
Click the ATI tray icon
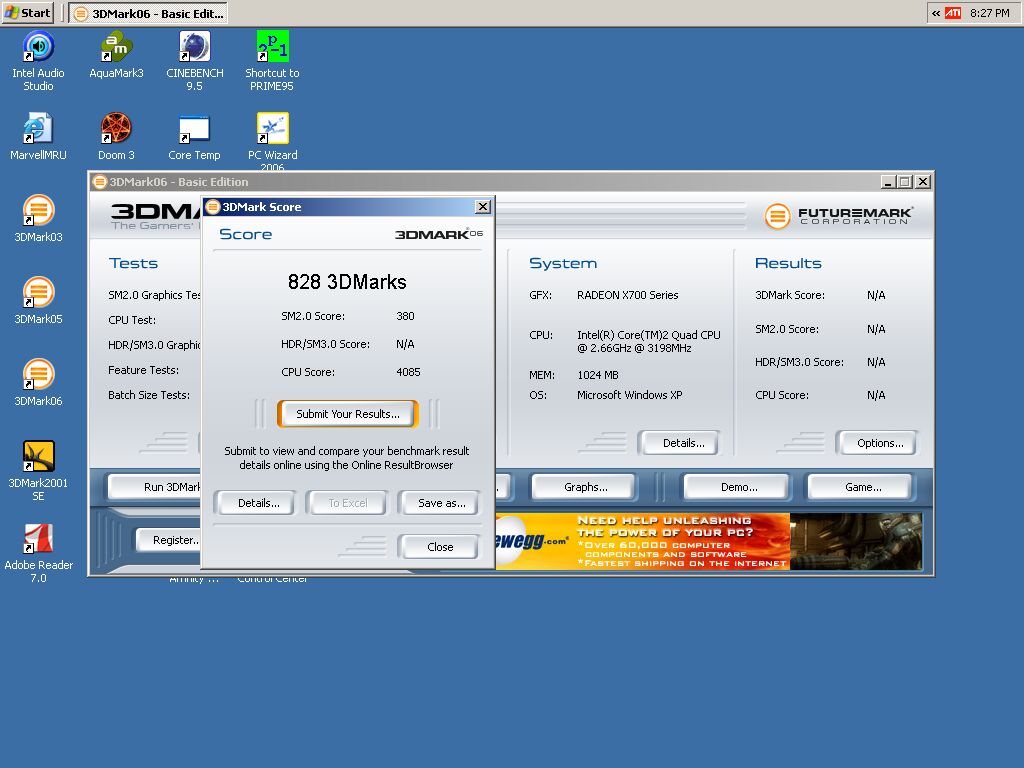[953, 13]
